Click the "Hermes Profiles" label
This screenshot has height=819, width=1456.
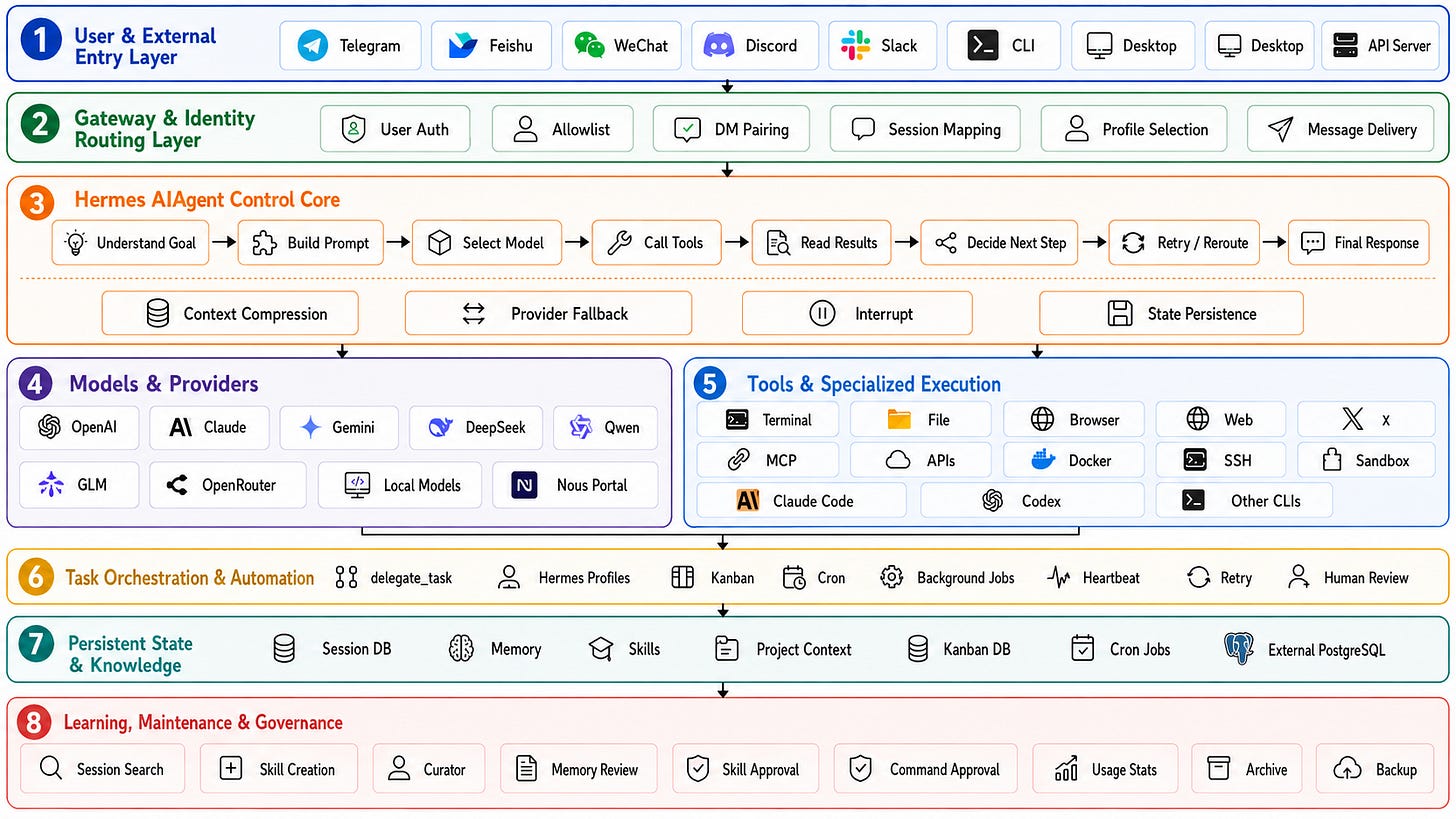(x=584, y=578)
